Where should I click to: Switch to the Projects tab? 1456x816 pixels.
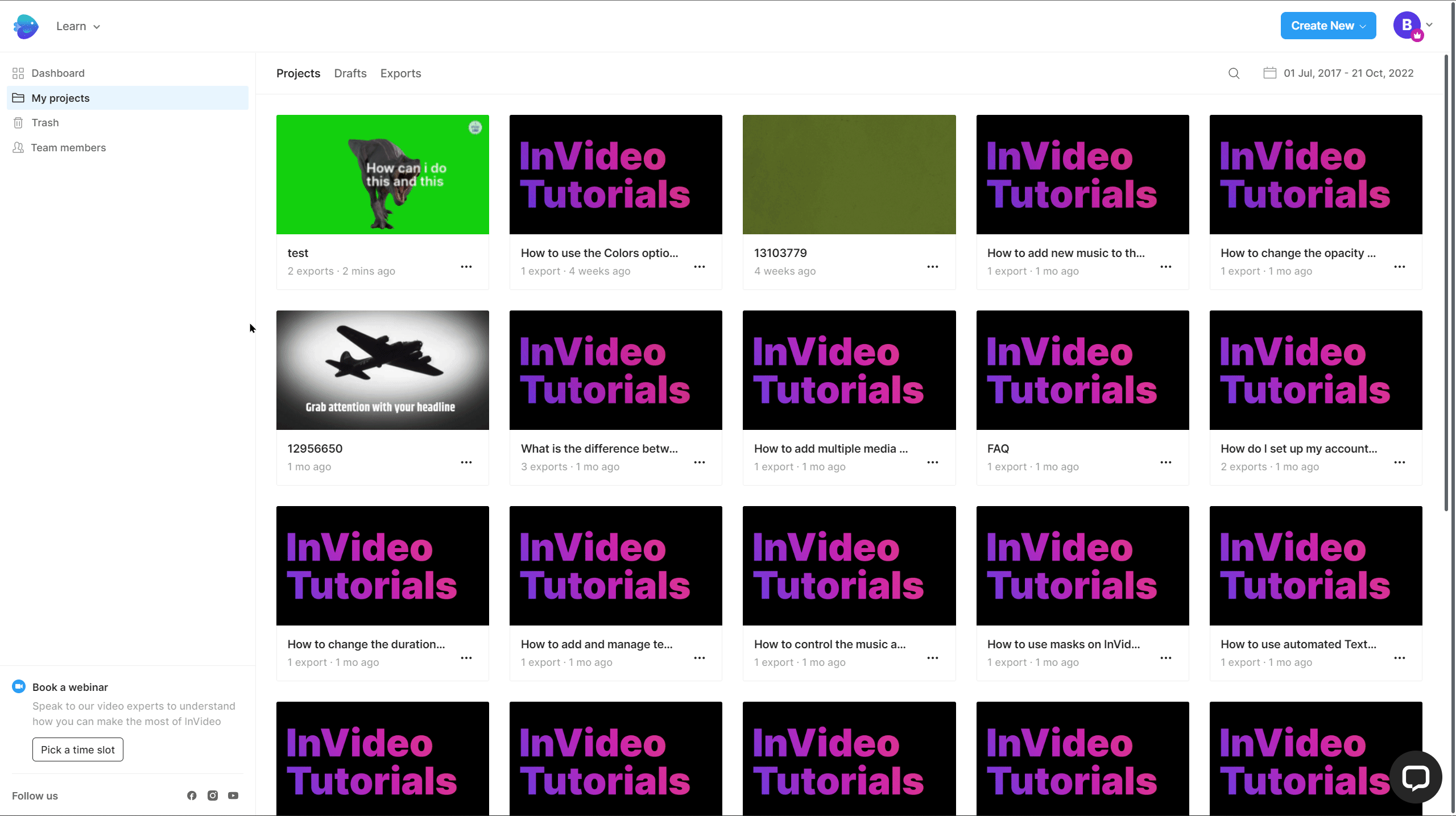[298, 73]
